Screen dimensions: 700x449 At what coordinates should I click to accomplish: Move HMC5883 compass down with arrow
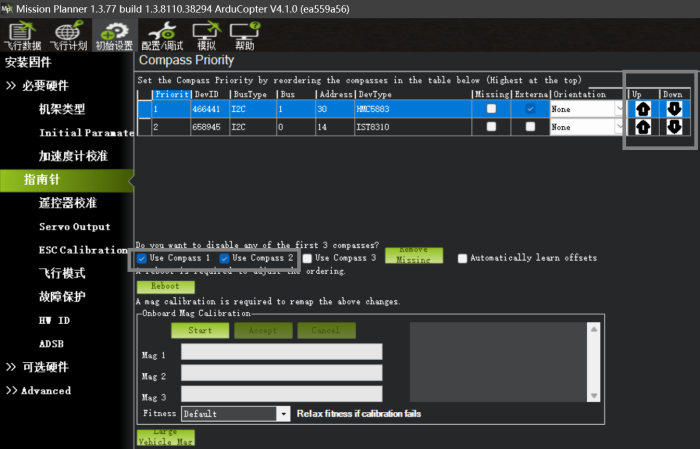pyautogui.click(x=674, y=109)
